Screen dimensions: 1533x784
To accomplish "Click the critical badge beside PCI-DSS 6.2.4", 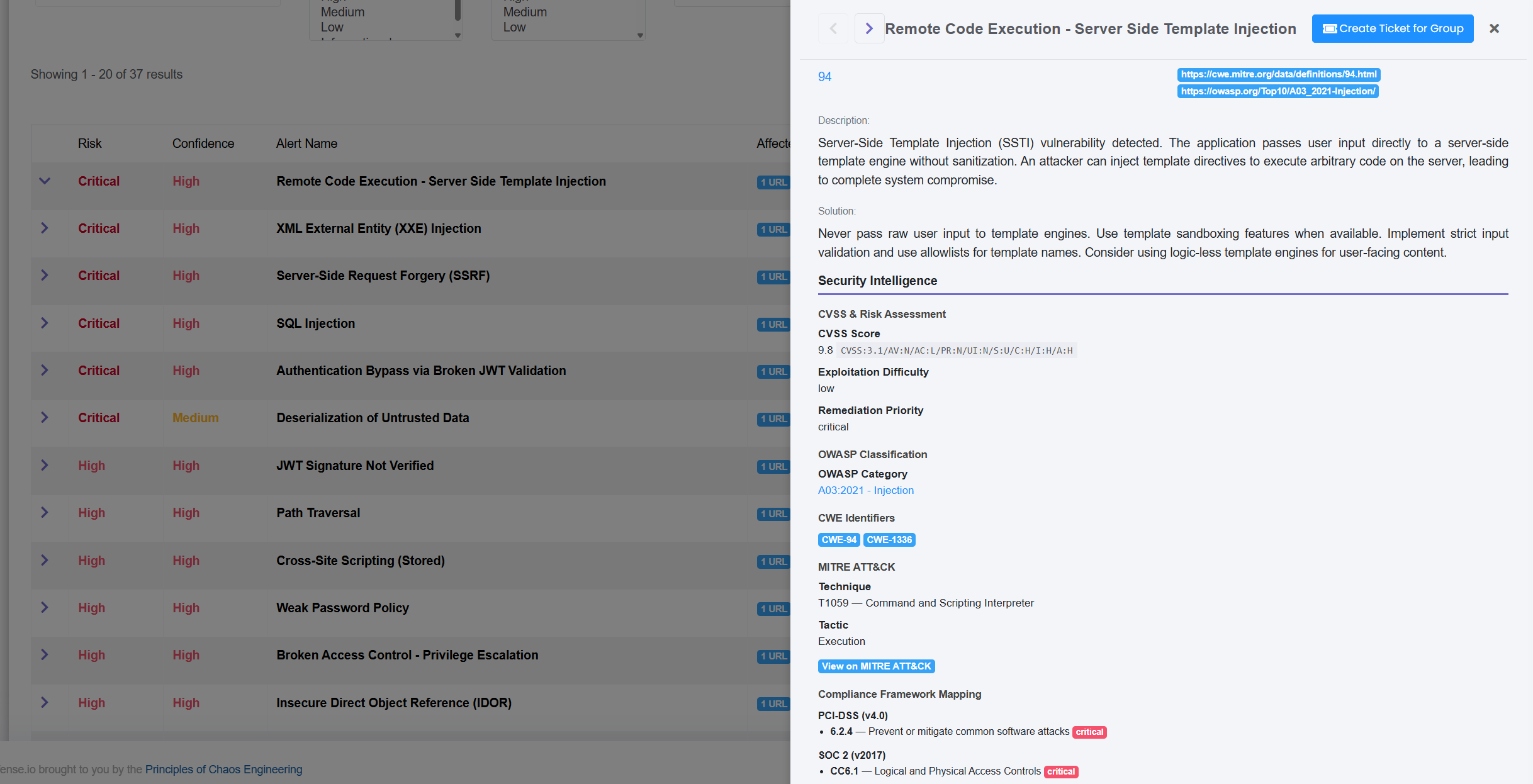I will point(1089,732).
